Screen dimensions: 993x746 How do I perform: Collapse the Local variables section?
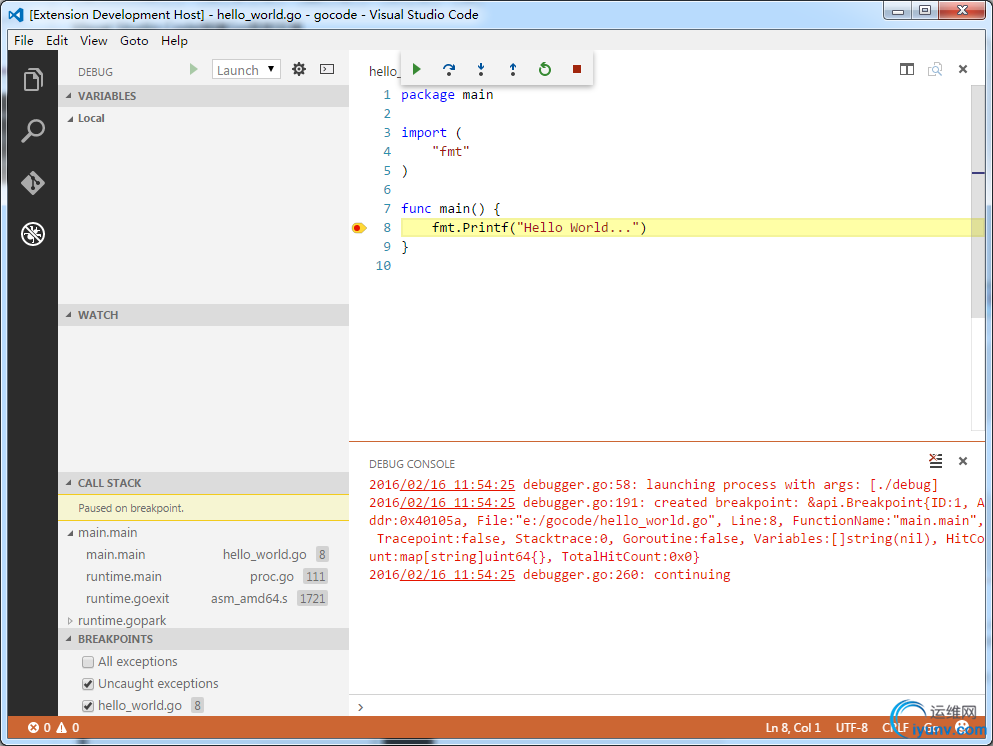click(x=70, y=118)
